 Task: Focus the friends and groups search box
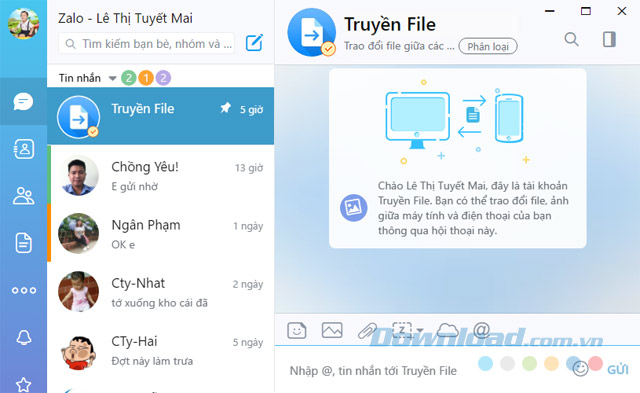147,44
